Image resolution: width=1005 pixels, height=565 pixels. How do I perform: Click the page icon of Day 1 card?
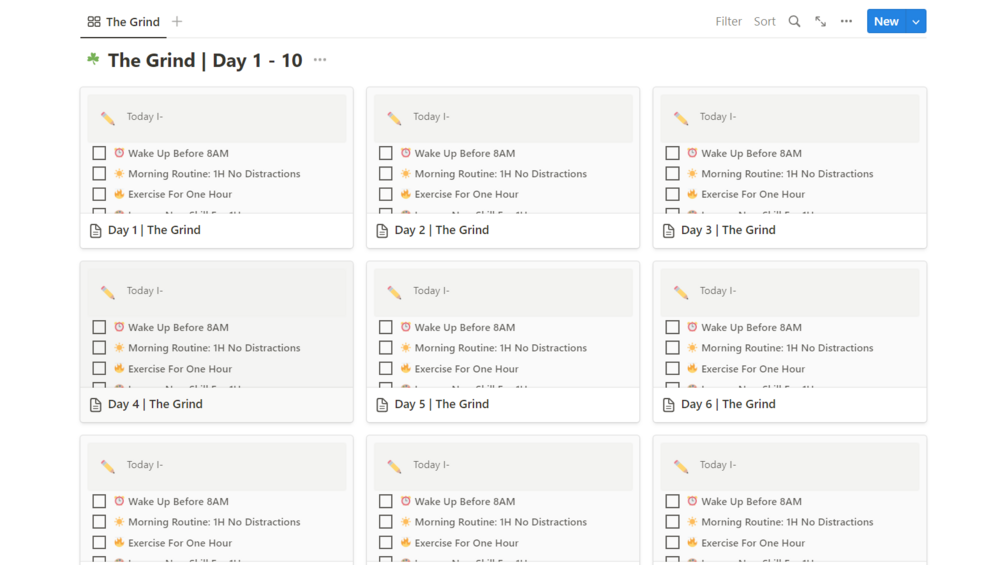pos(96,231)
